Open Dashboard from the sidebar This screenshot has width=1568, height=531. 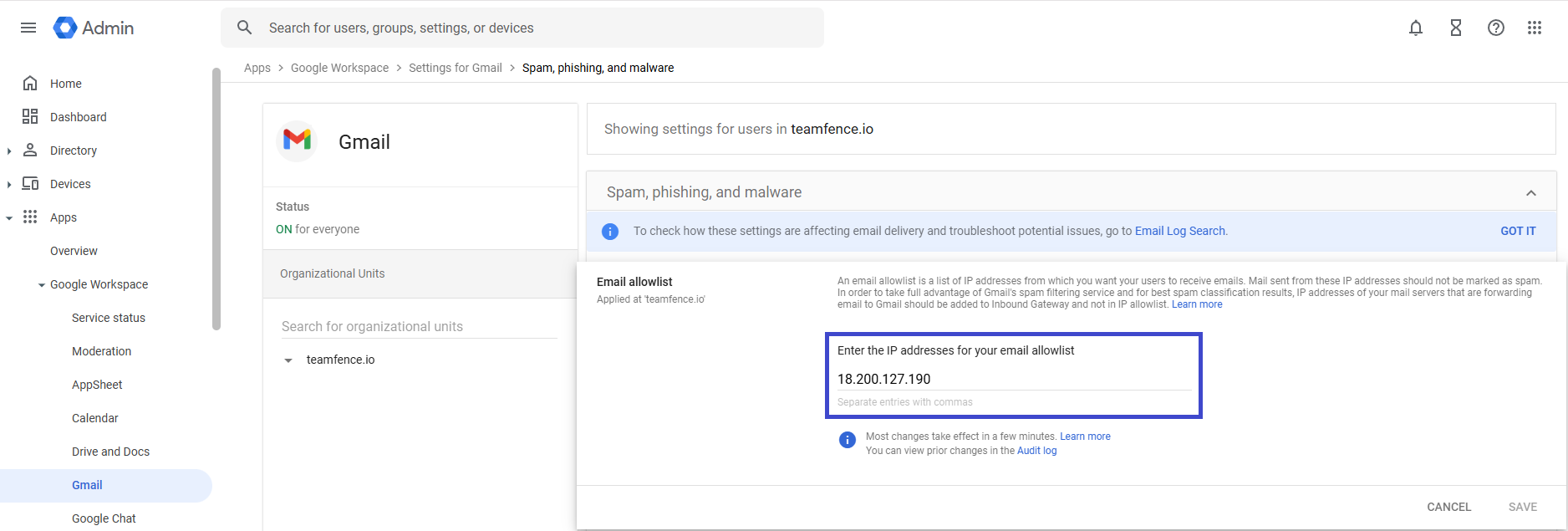78,117
